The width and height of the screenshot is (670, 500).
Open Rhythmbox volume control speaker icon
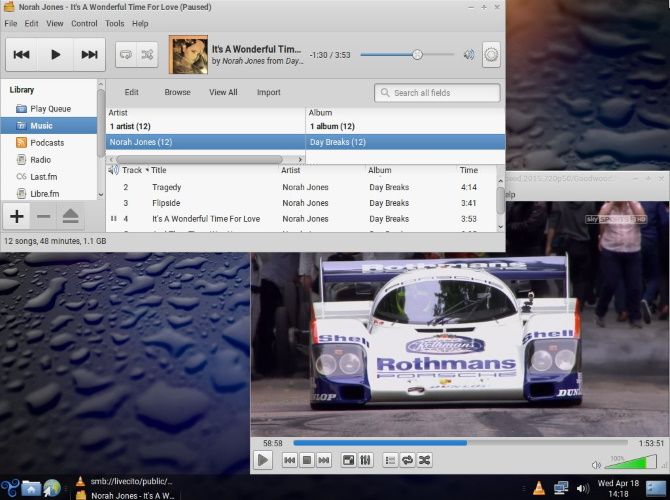pos(469,54)
